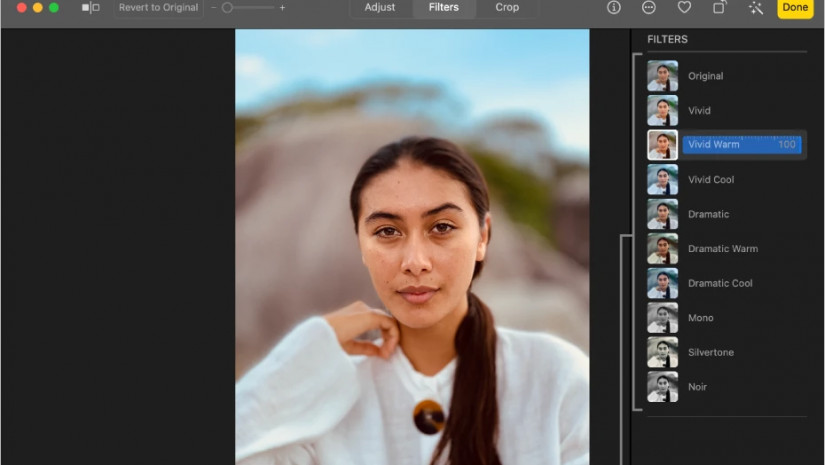Image resolution: width=825 pixels, height=465 pixels.
Task: Click the Original filter label
Action: coord(706,76)
